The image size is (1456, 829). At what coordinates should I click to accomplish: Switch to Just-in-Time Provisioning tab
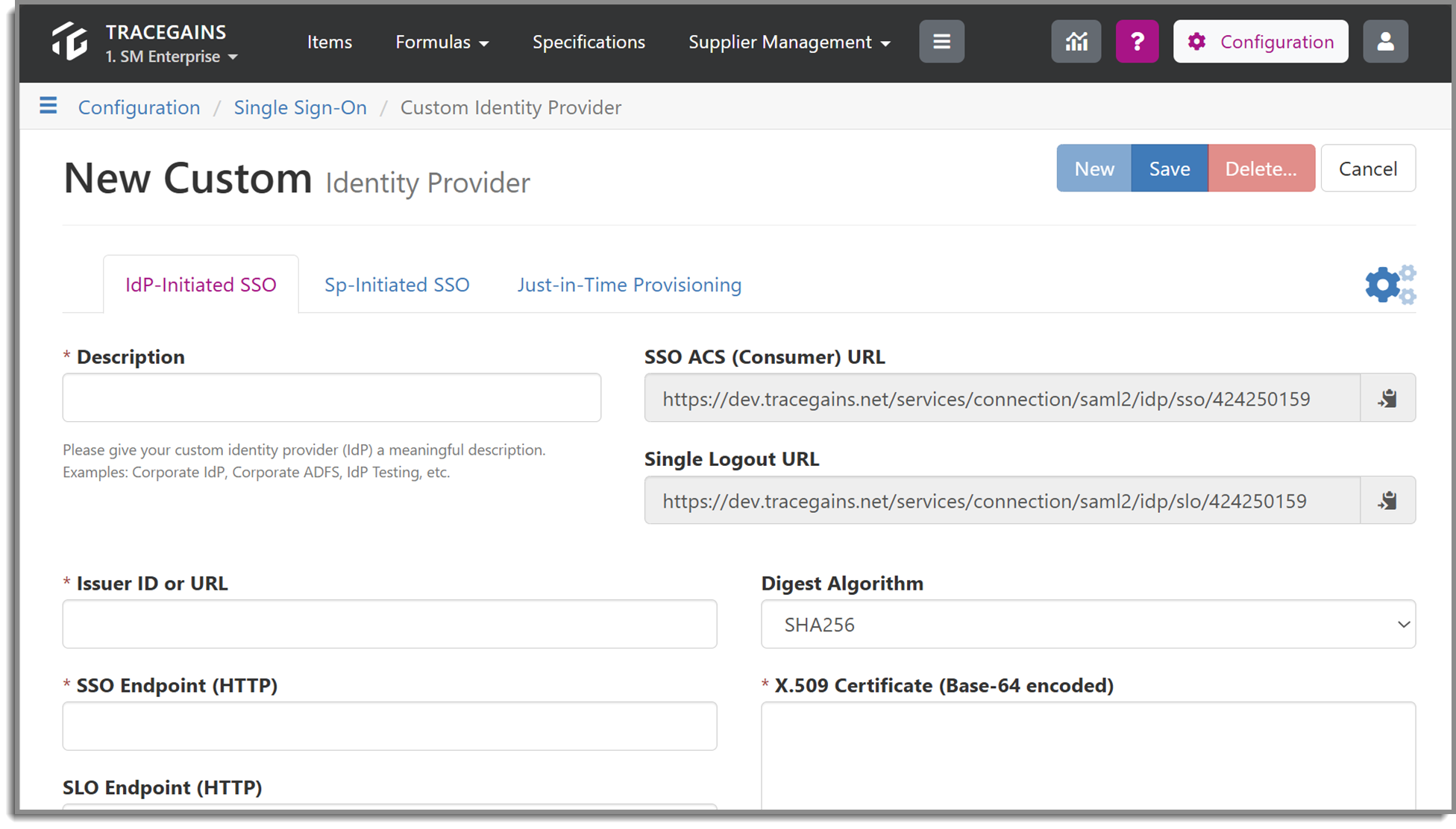[630, 285]
